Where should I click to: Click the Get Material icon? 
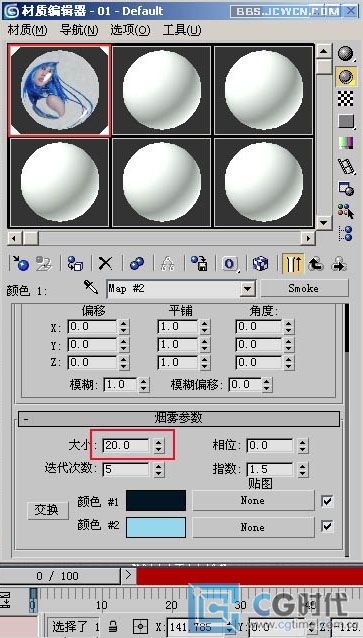pos(20,263)
